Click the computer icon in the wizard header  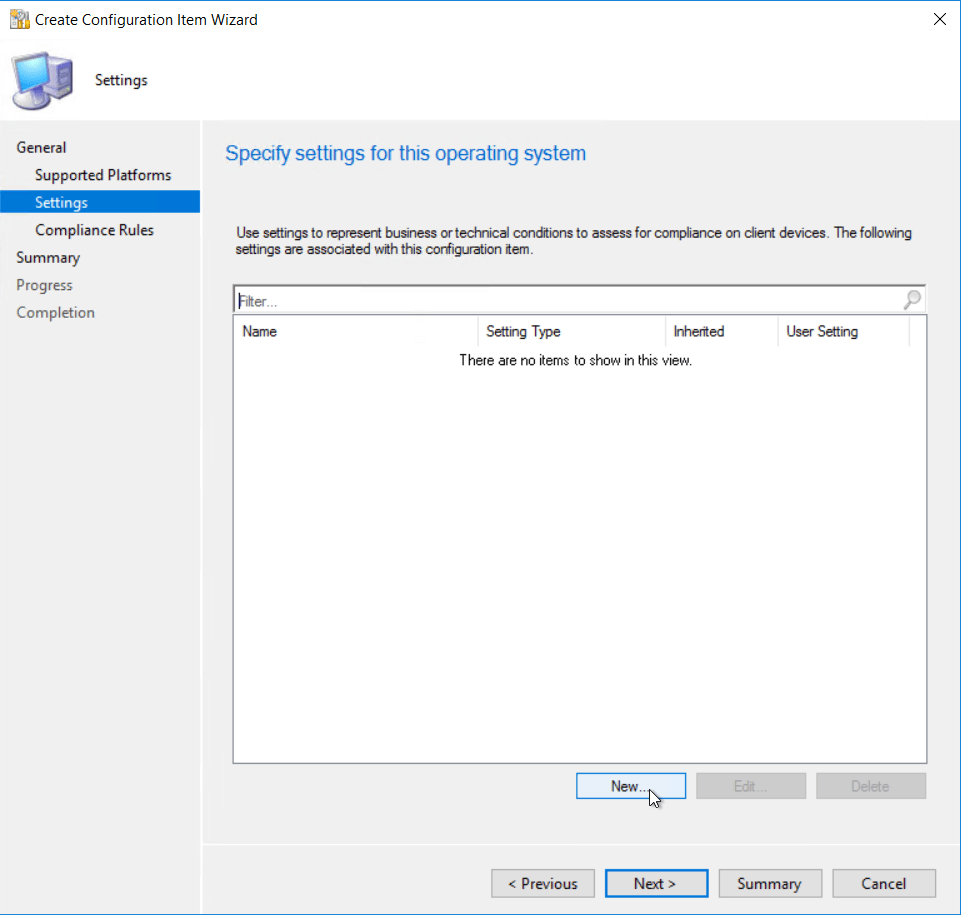pyautogui.click(x=43, y=81)
